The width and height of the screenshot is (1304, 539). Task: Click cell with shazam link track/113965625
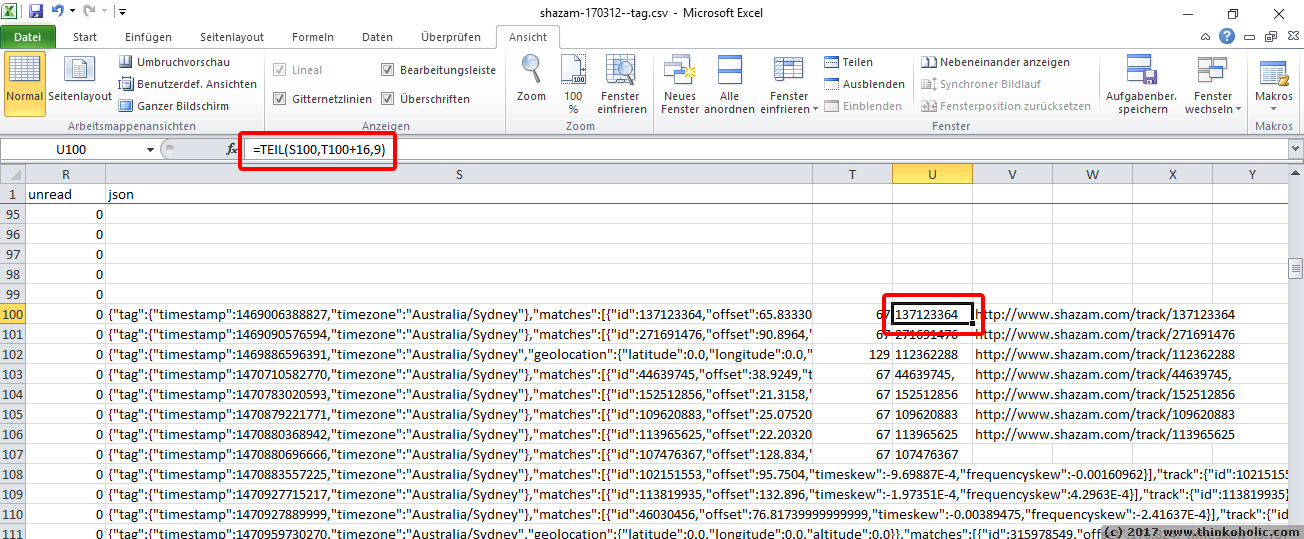point(1105,434)
